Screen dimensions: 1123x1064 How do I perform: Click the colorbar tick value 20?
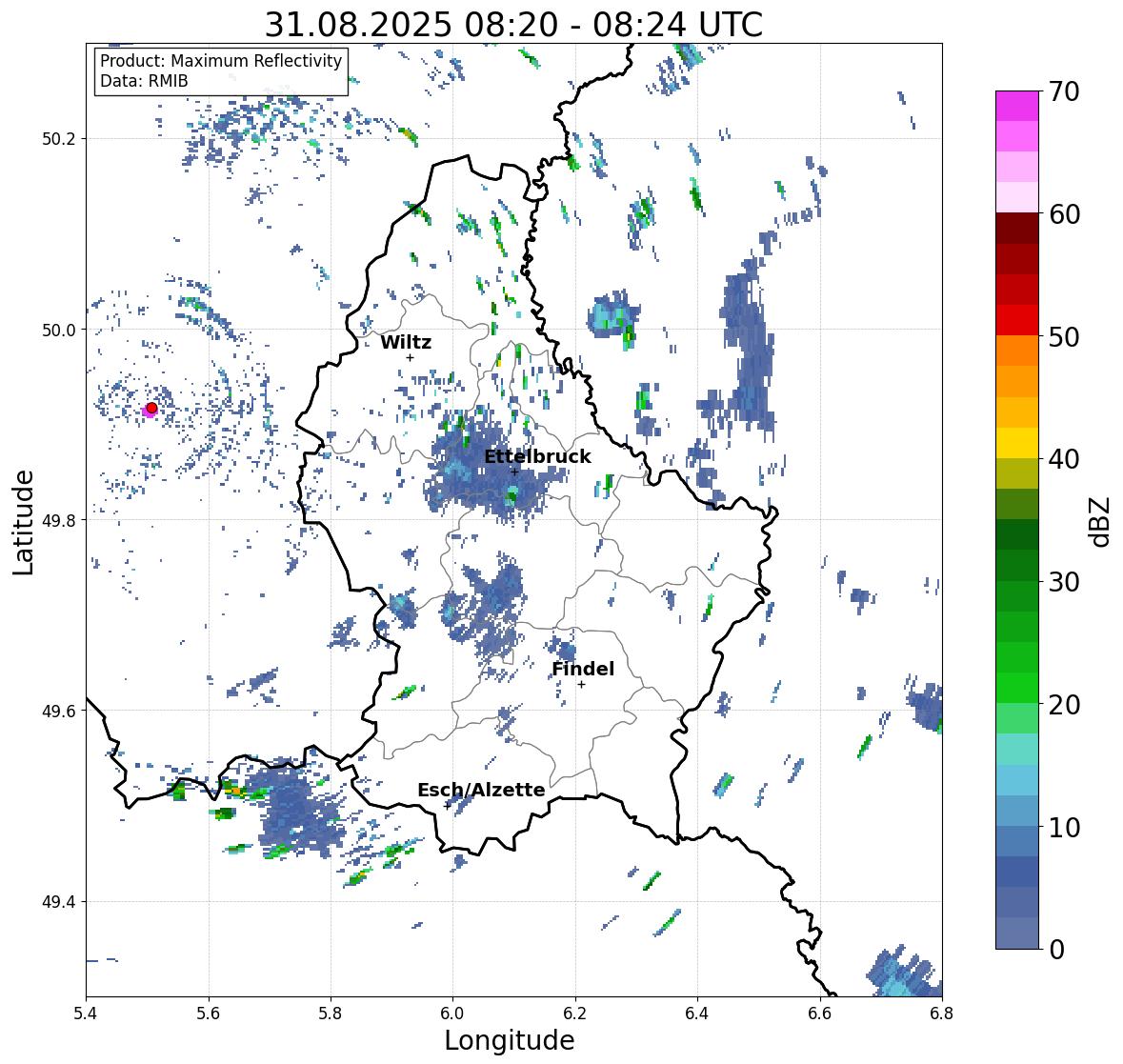(1064, 705)
